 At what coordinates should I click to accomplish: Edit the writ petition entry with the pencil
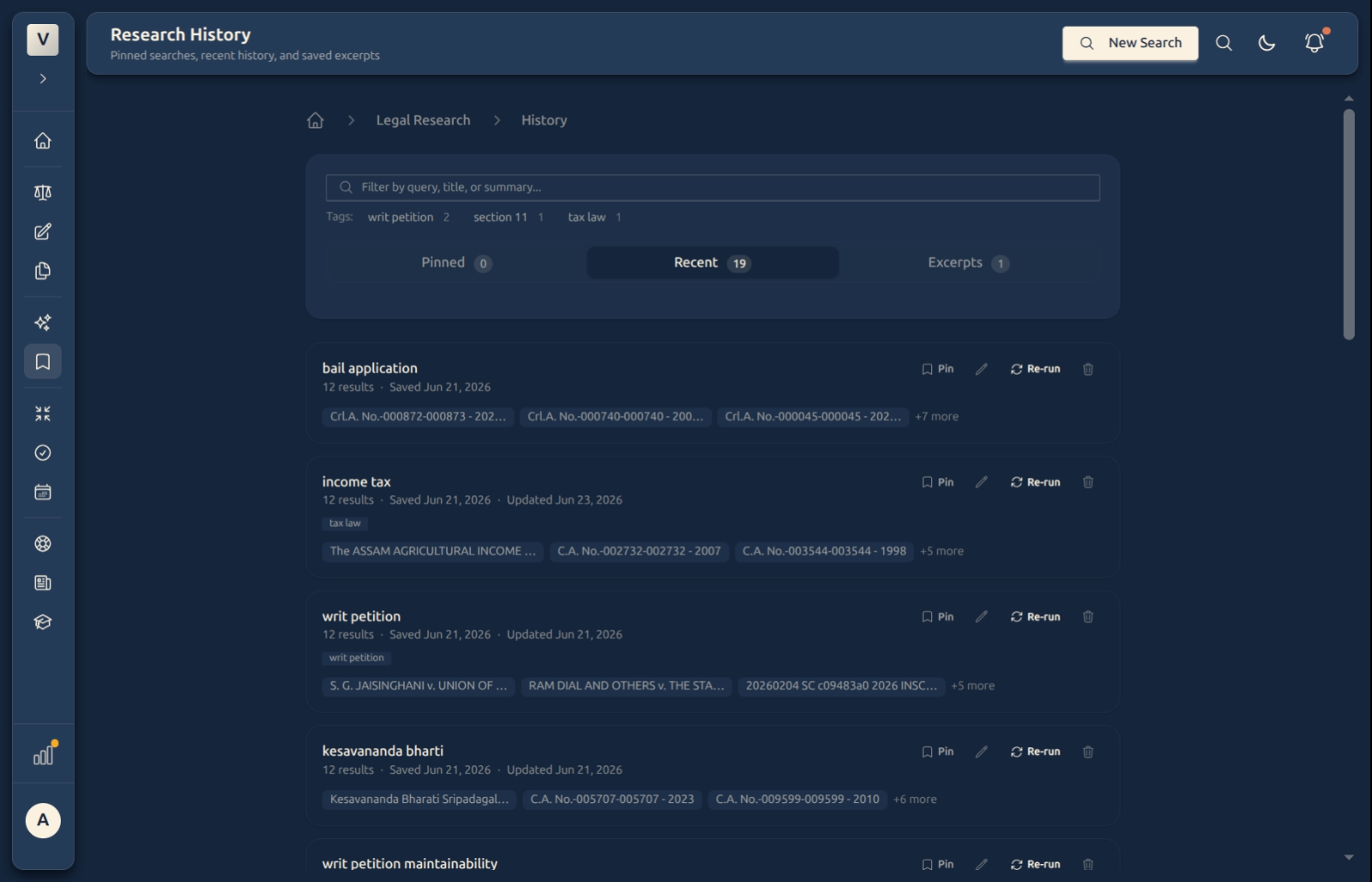click(x=982, y=617)
